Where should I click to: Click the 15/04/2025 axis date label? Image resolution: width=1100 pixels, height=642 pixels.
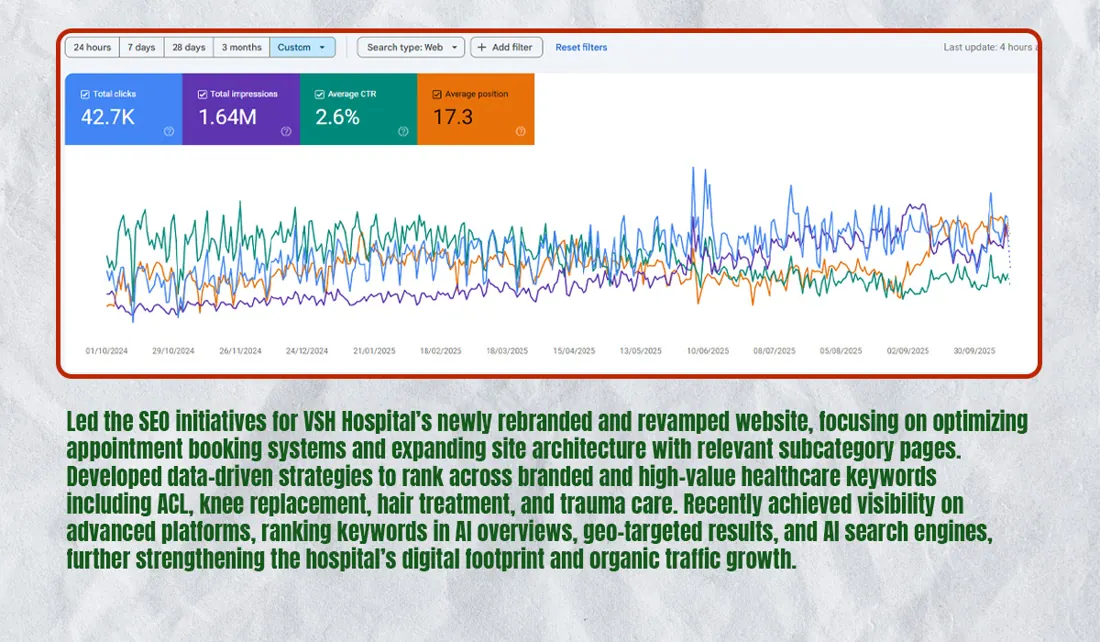click(x=574, y=351)
